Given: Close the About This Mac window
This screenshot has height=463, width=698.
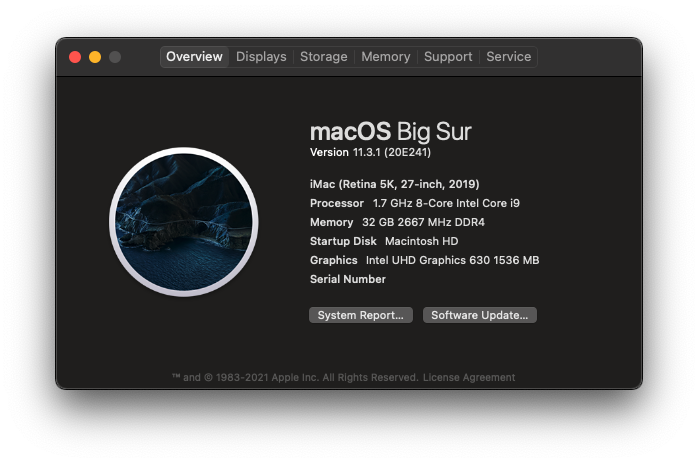Looking at the screenshot, I should tap(75, 57).
